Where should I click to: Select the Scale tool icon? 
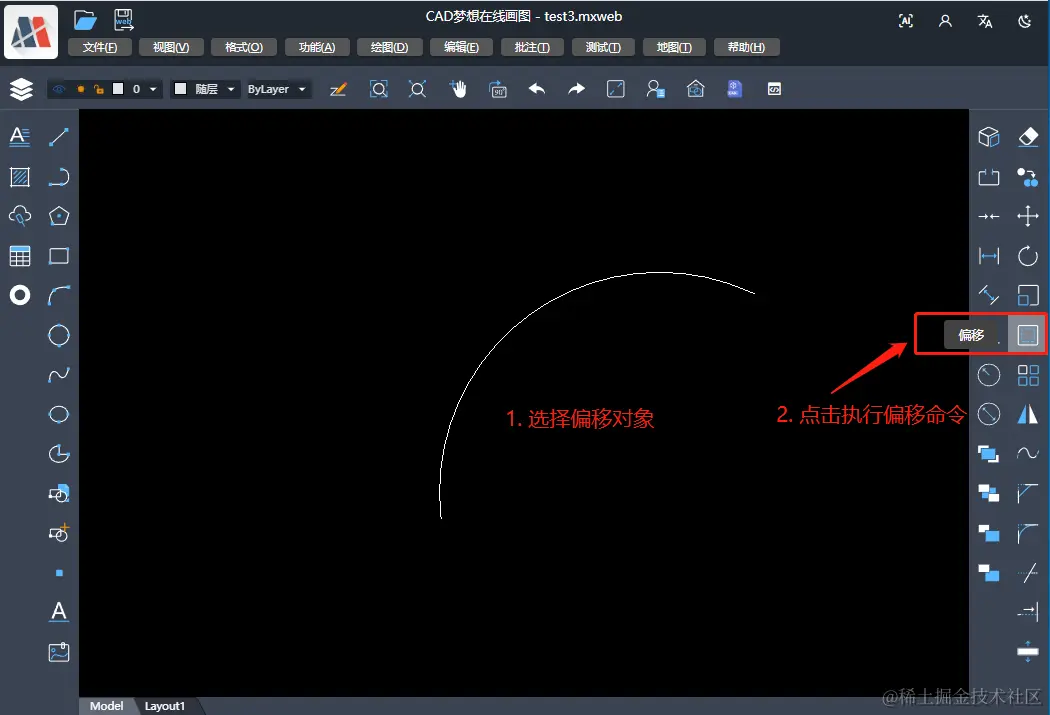tap(1028, 295)
